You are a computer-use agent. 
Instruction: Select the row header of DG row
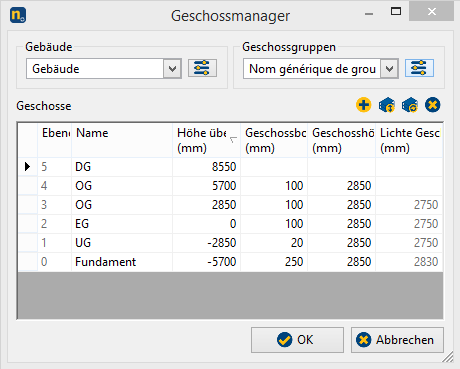(x=28, y=167)
